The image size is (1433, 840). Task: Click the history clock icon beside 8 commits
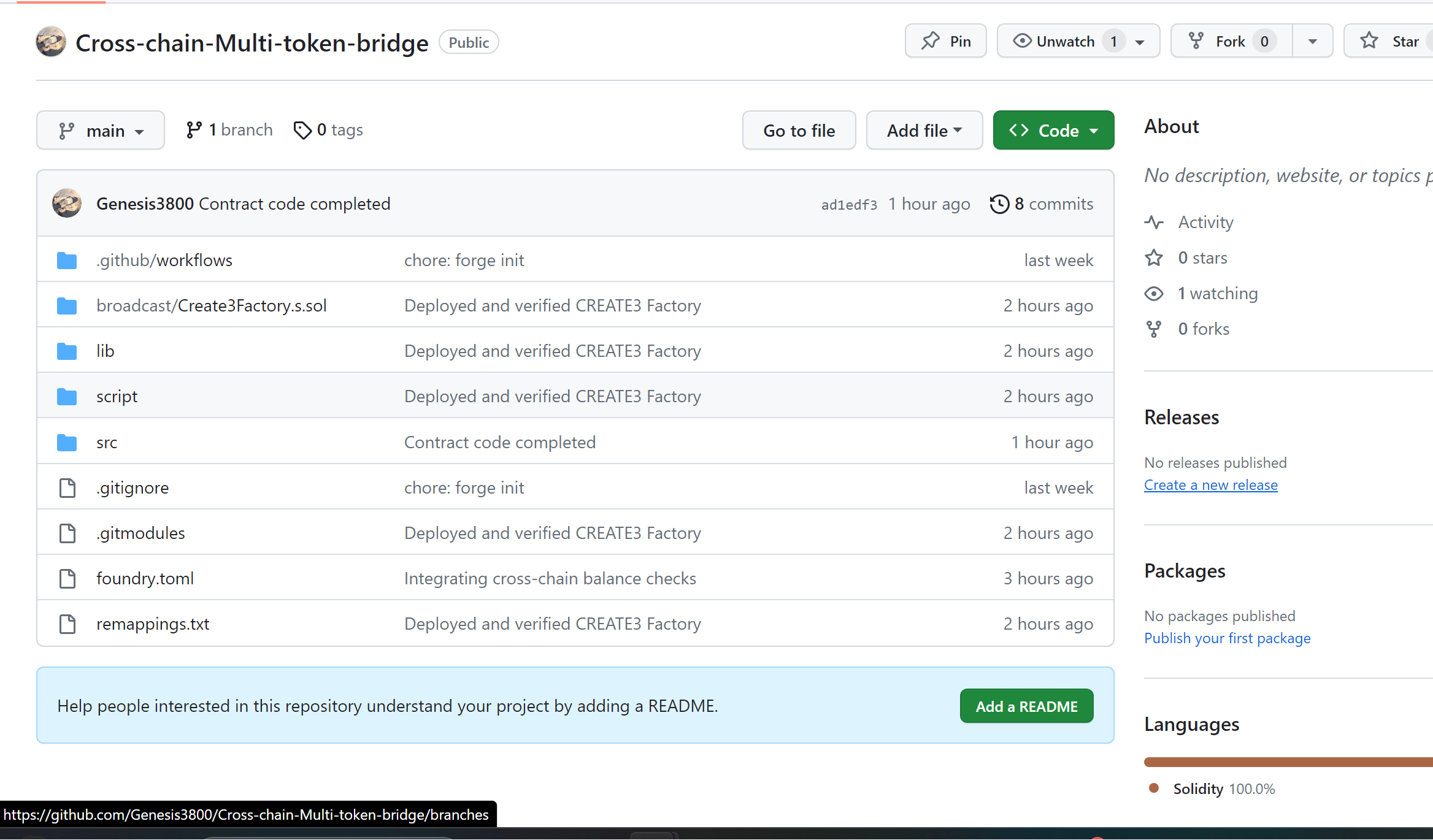tap(999, 204)
